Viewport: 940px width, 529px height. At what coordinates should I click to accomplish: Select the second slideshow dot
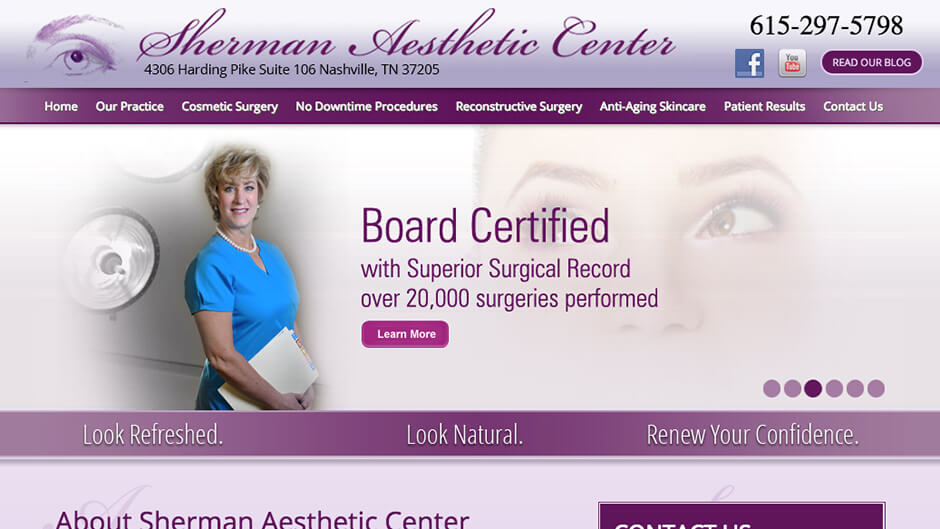point(793,389)
